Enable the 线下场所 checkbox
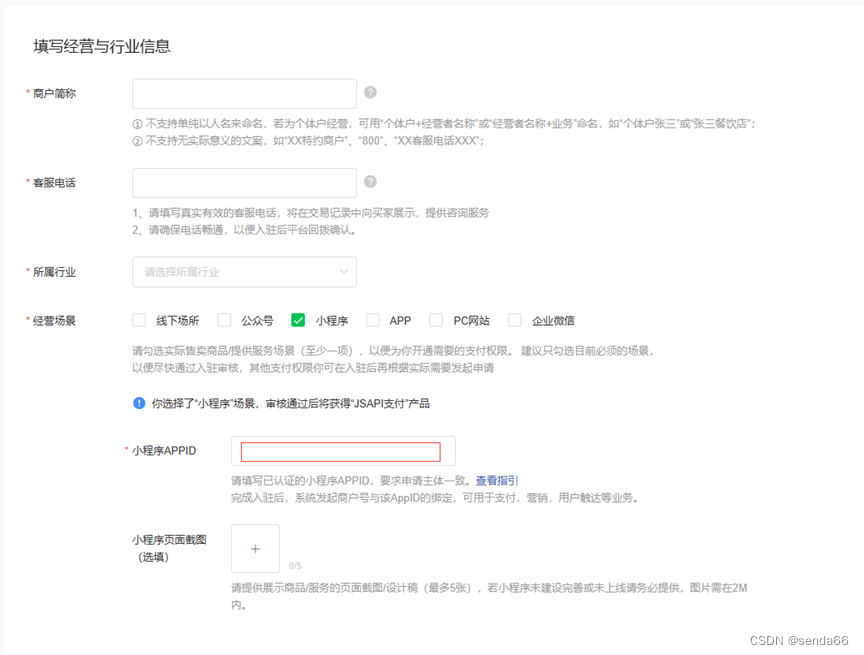The image size is (864, 655). [x=139, y=319]
